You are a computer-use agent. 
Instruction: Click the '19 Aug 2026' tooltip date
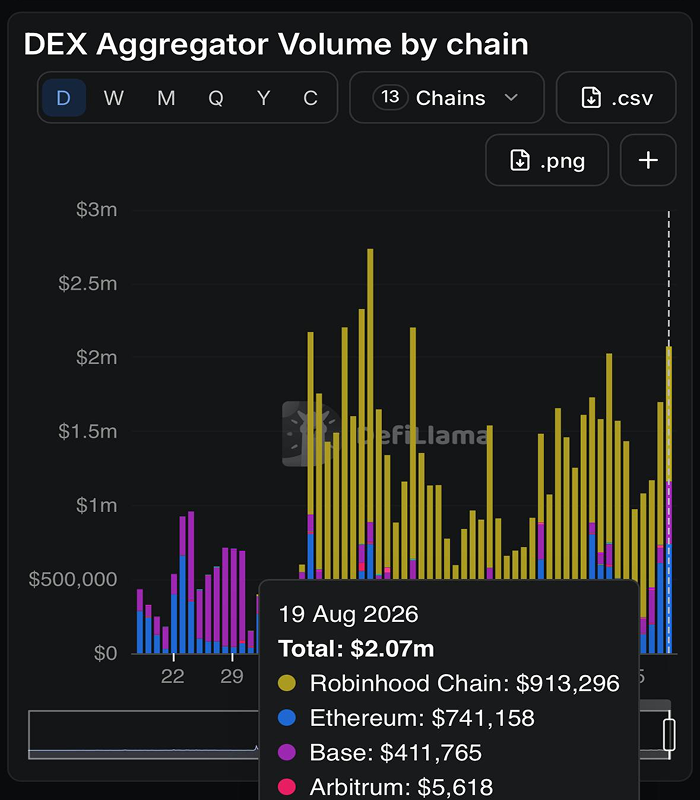click(x=348, y=614)
